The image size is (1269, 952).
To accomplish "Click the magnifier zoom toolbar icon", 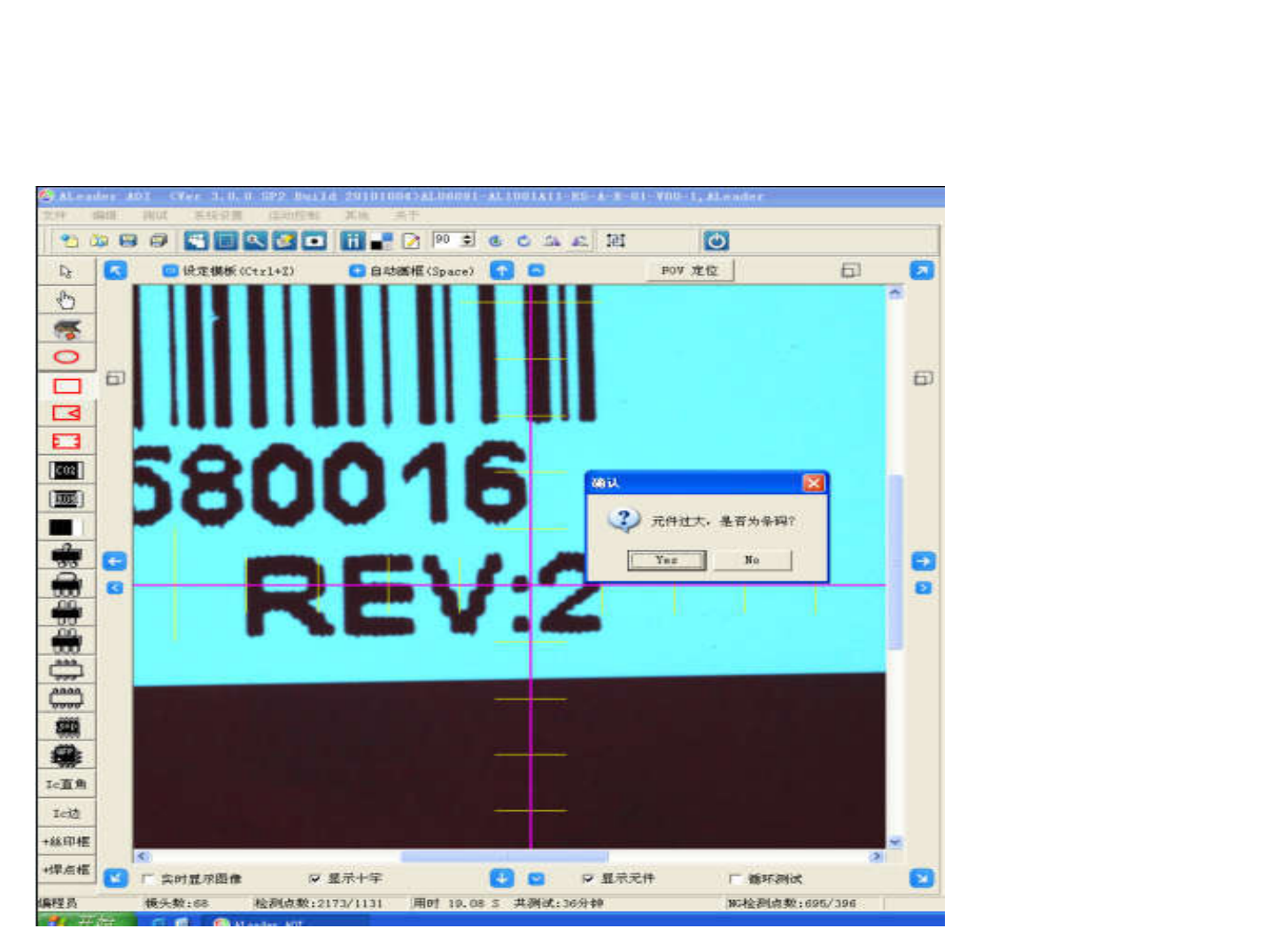I will pos(255,241).
